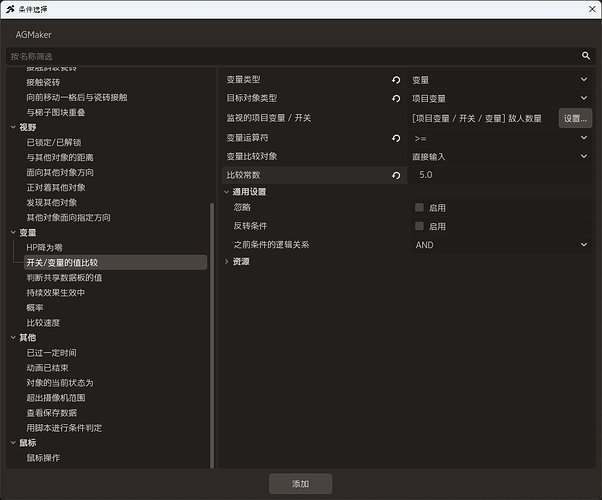This screenshot has width=602, height=500.
Task: Reset the 比较常数 property value
Action: coord(396,175)
